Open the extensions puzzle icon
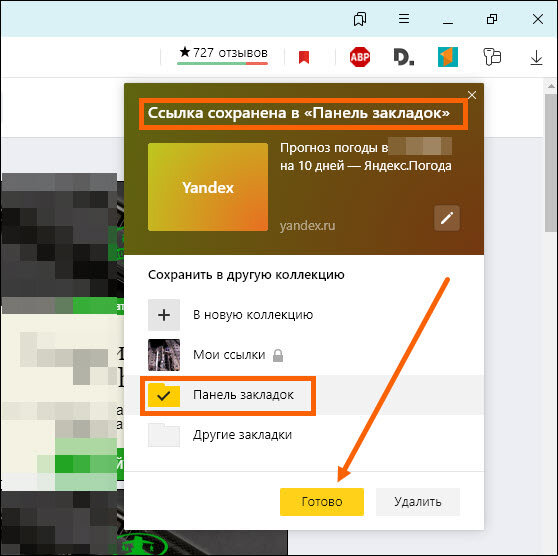The height and width of the screenshot is (556, 558). [x=492, y=57]
